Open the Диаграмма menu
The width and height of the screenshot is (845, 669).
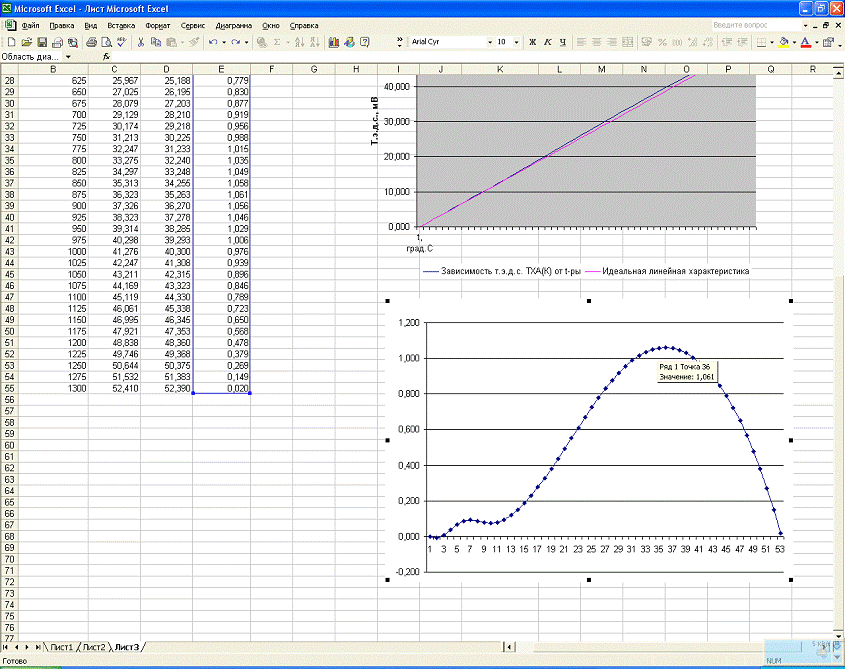click(x=233, y=24)
